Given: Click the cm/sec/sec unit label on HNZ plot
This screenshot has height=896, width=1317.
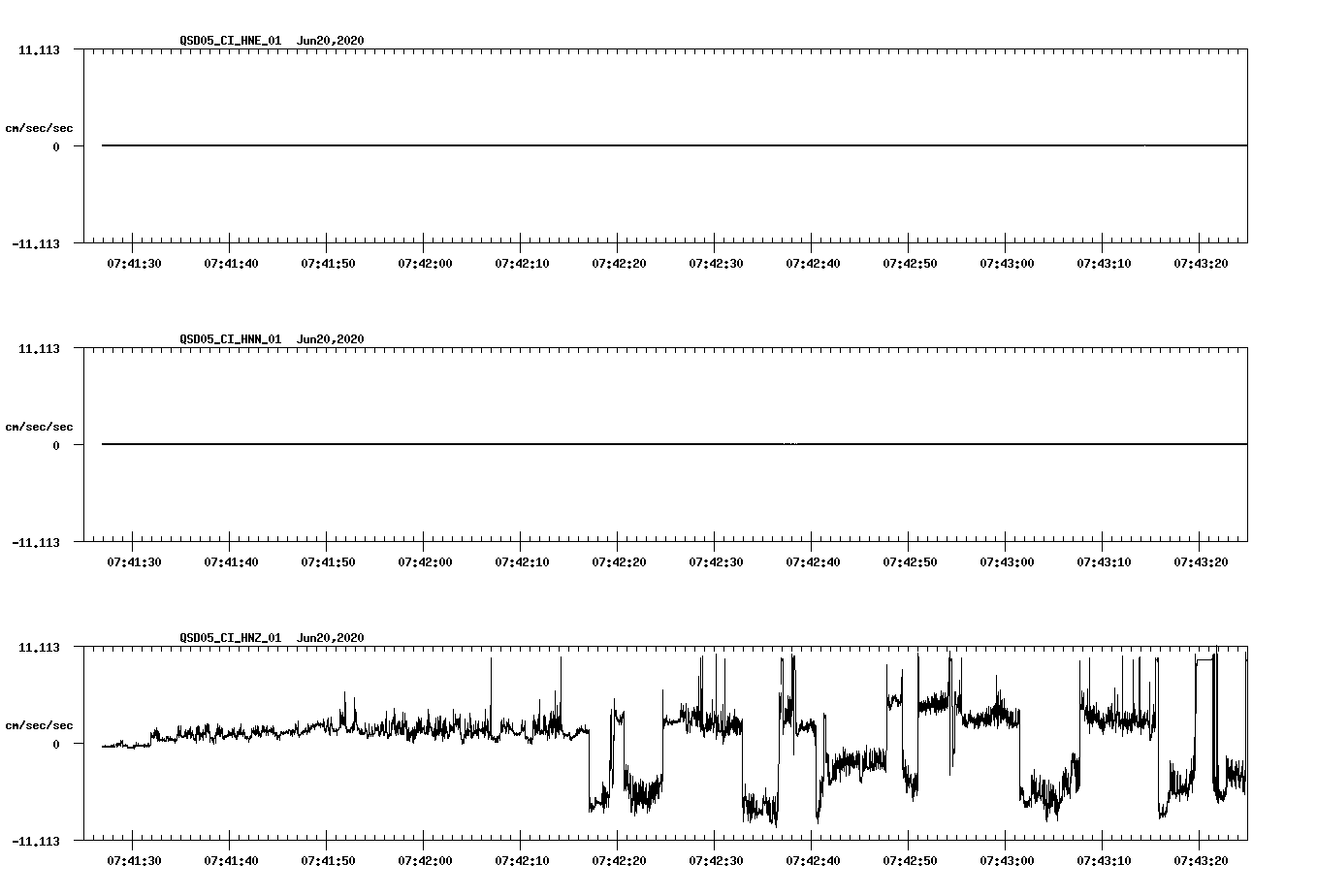Looking at the screenshot, I should (39, 725).
